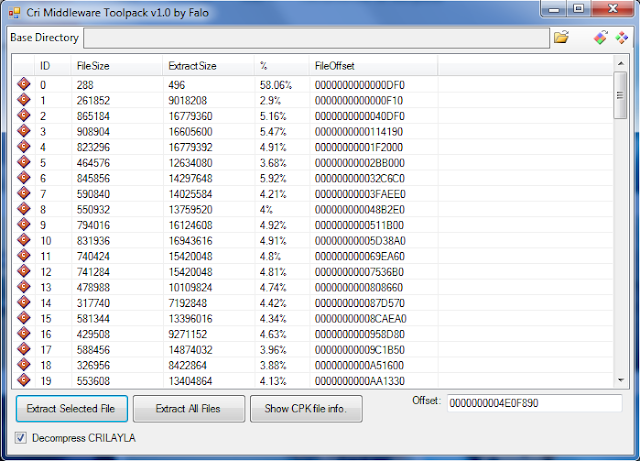Select file icon for row ID 18
This screenshot has width=640, height=461.
tap(24, 364)
